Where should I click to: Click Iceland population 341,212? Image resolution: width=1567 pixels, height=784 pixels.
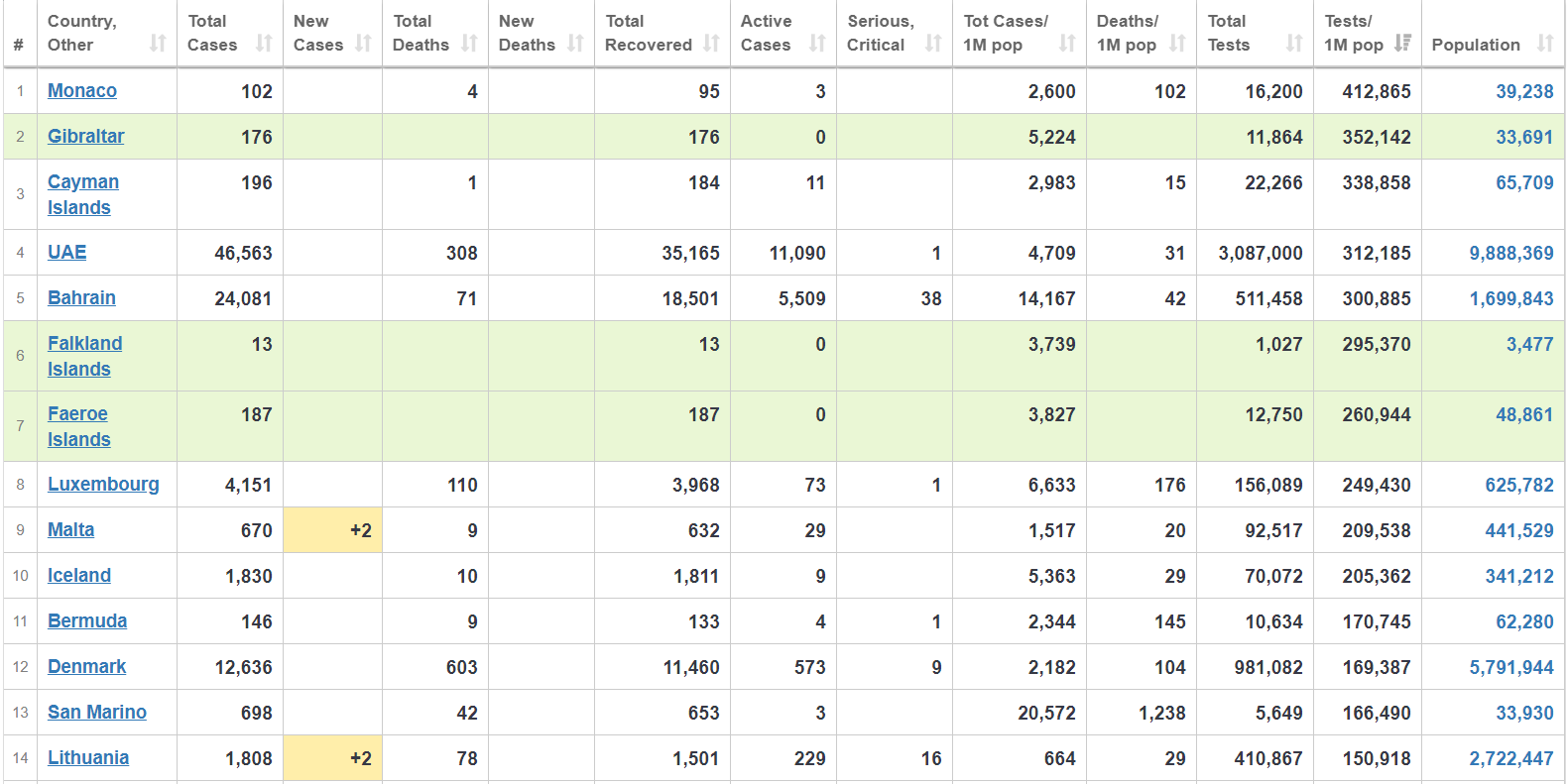[x=1519, y=576]
